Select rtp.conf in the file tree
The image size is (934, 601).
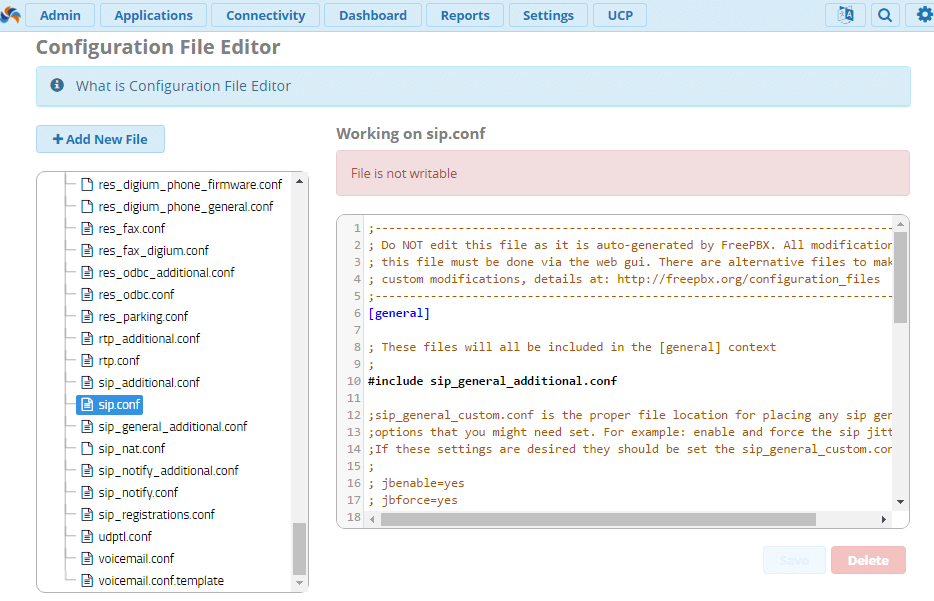tap(119, 361)
